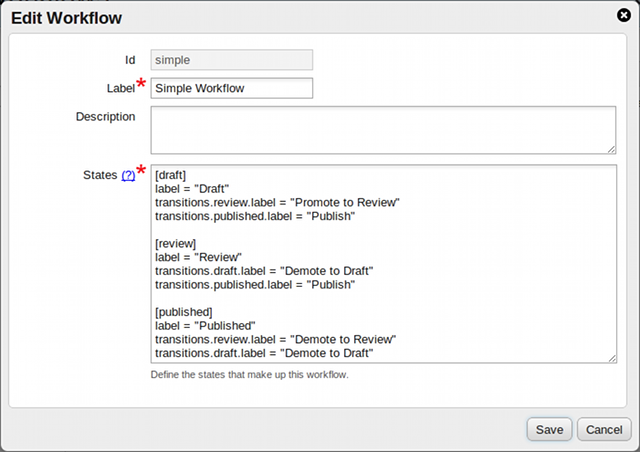The width and height of the screenshot is (640, 452).
Task: Place cursor on the [published] section header
Action: tap(183, 312)
